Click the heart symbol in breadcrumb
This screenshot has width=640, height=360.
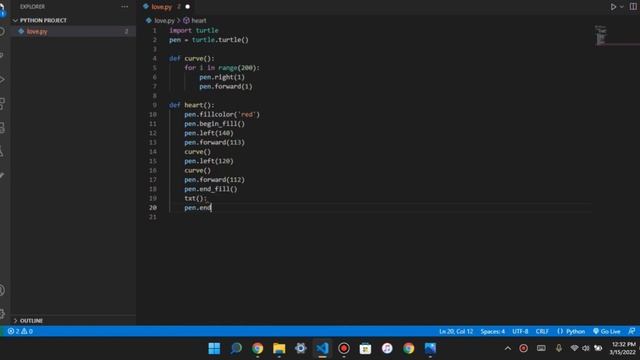coord(199,20)
